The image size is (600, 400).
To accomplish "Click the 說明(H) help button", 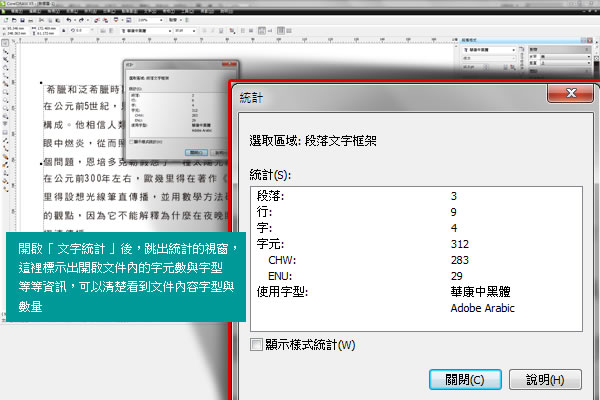I will pos(545,379).
